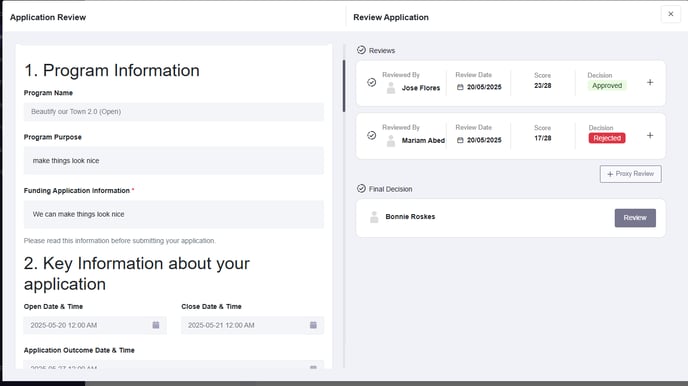
Task: Click 'Please read this information' helper text
Action: pos(119,241)
